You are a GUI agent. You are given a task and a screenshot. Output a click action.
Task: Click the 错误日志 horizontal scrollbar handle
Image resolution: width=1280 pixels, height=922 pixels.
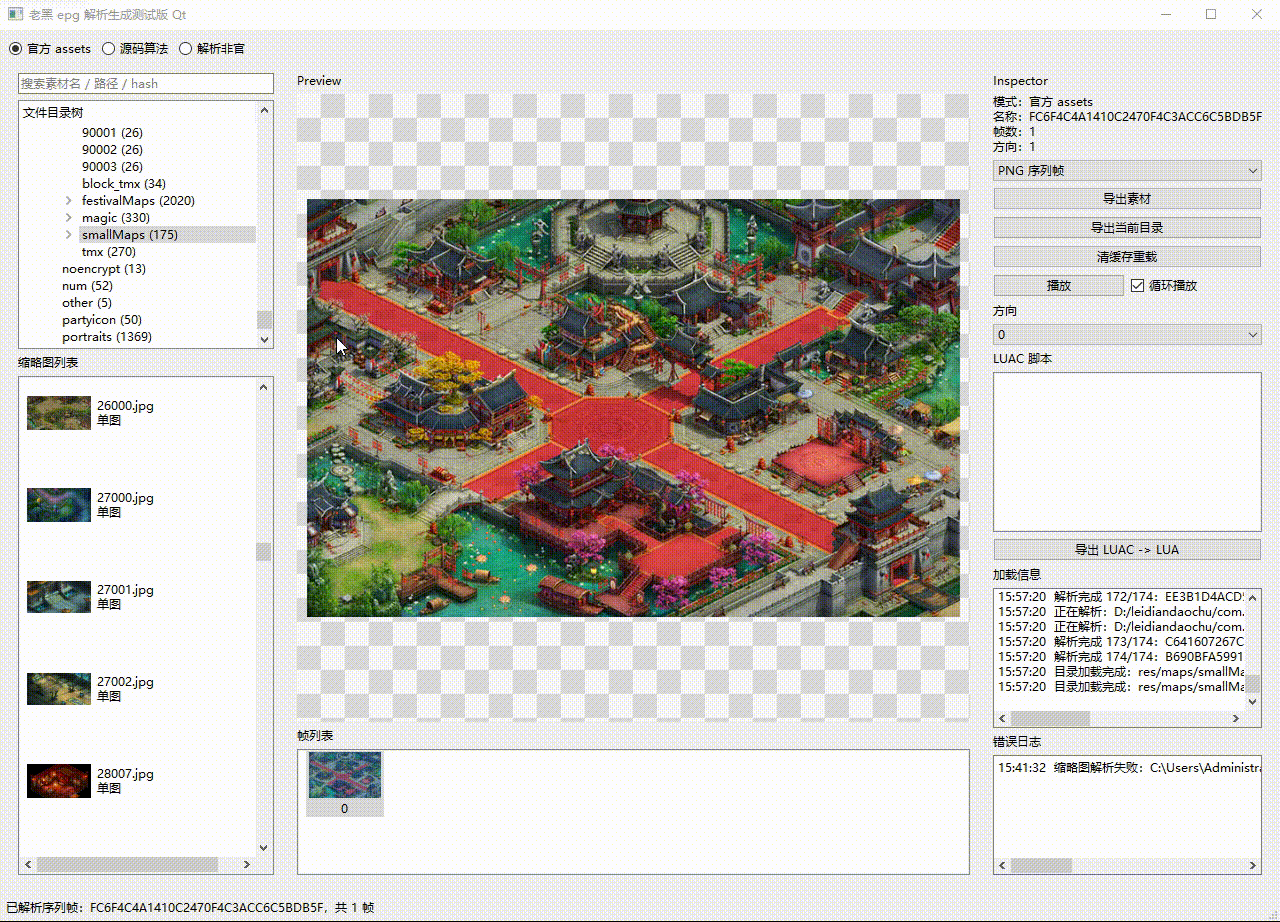[x=1041, y=866]
